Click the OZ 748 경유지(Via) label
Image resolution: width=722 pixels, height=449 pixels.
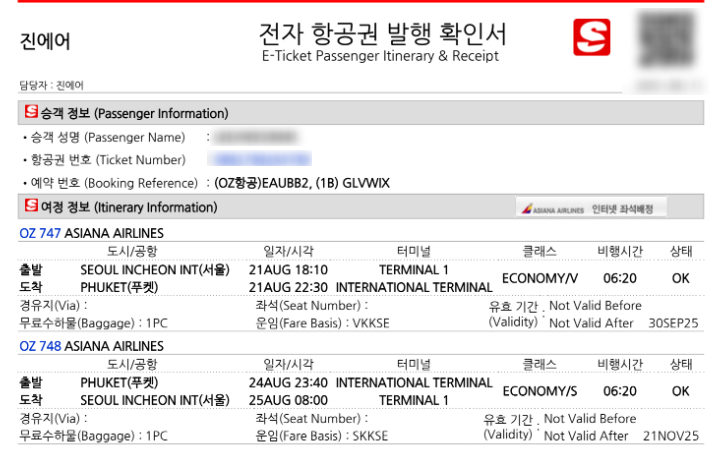click(53, 418)
